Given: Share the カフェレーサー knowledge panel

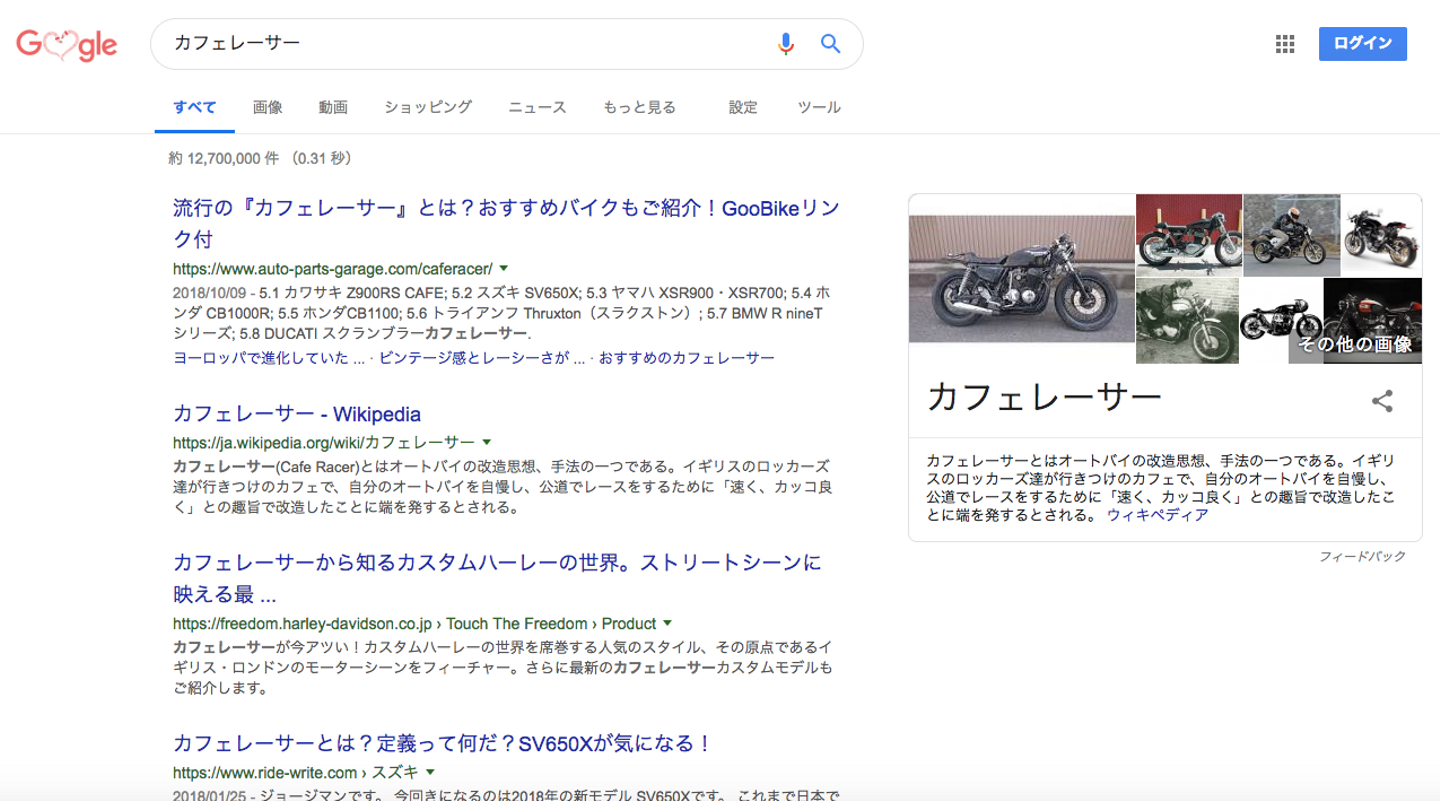Looking at the screenshot, I should pyautogui.click(x=1382, y=402).
